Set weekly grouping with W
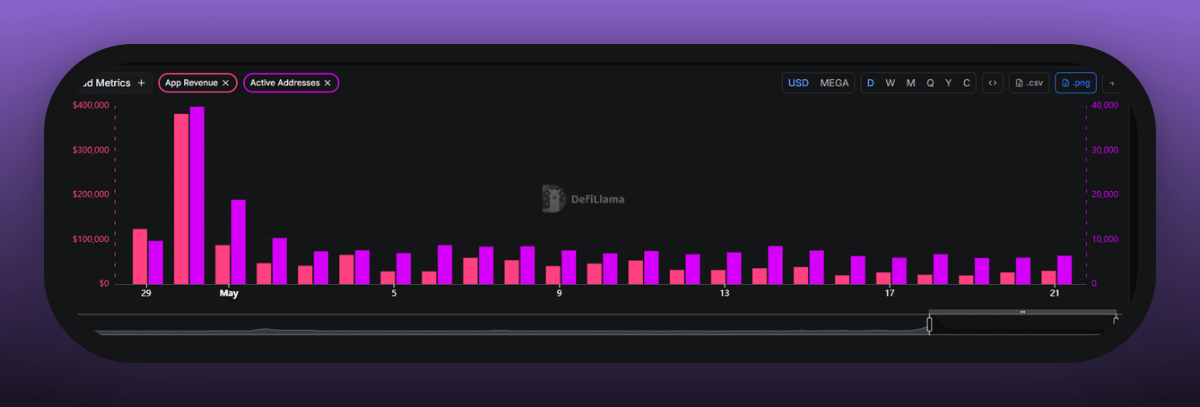The image size is (1200, 407). click(890, 83)
